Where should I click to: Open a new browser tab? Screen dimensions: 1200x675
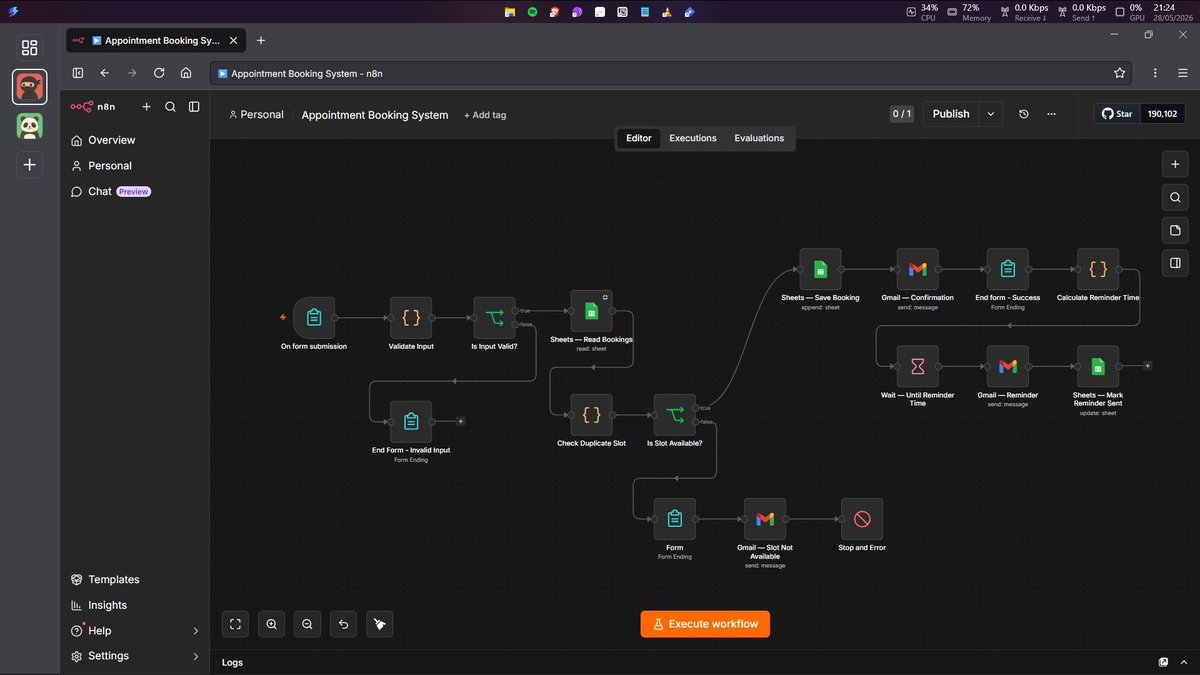click(261, 40)
